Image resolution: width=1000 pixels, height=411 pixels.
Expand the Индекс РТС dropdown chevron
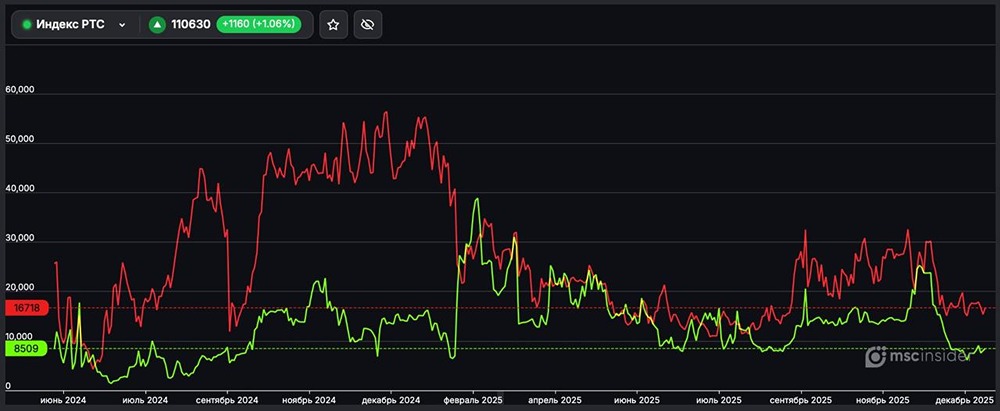click(x=122, y=25)
